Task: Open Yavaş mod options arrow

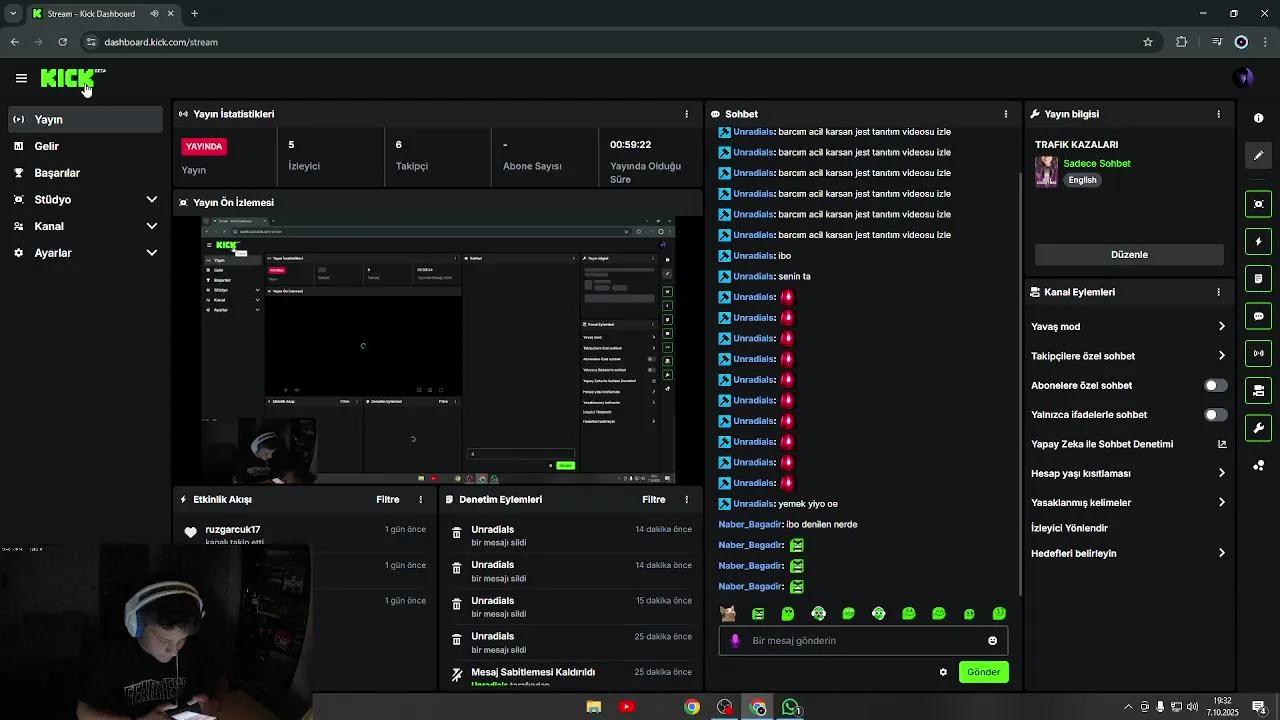Action: (x=1221, y=327)
